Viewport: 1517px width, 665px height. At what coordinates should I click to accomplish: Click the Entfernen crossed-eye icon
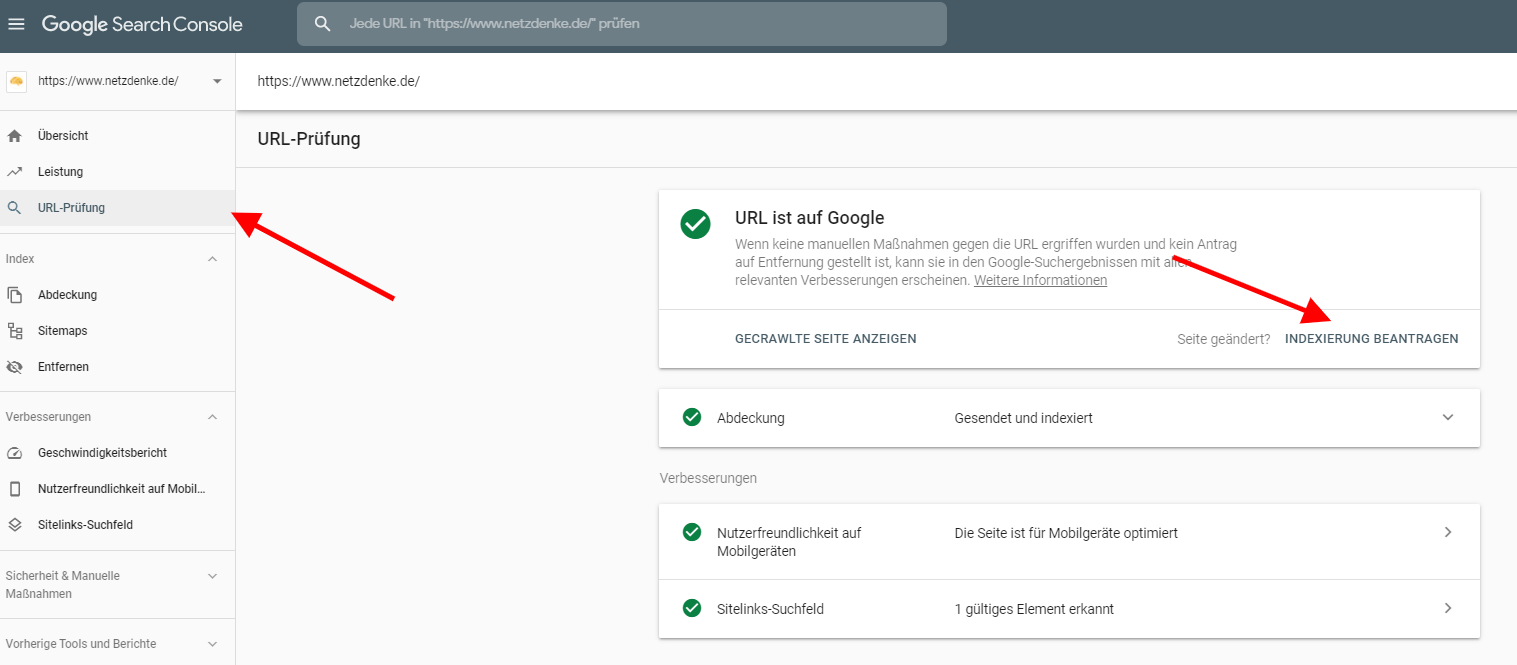(14, 367)
